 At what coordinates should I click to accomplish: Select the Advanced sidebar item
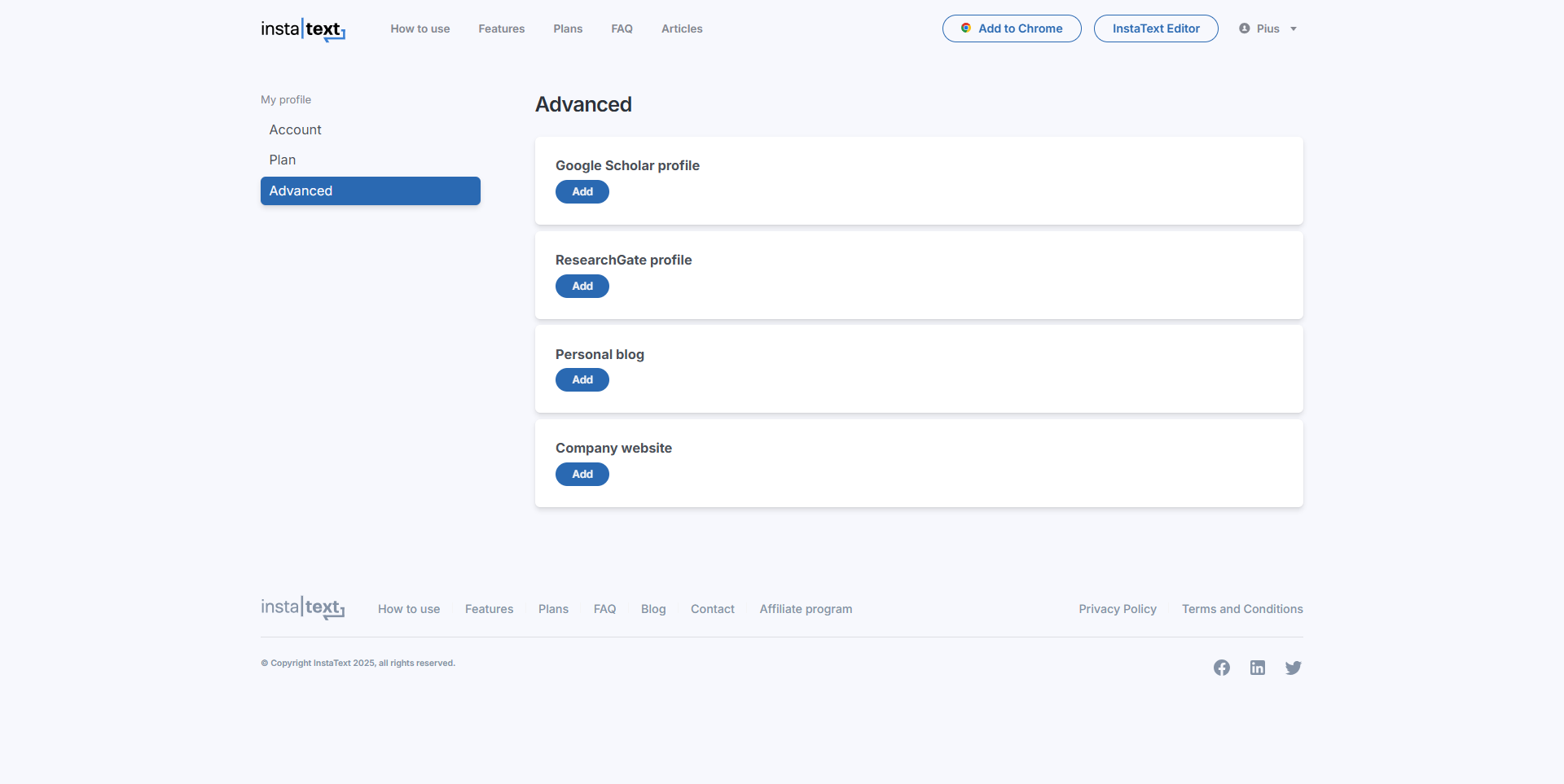click(370, 191)
